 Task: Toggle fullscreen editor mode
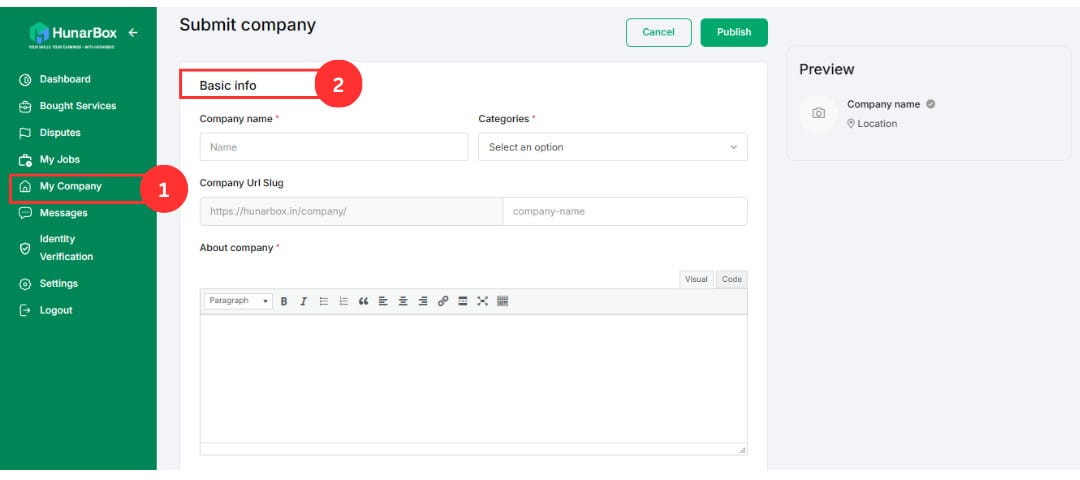pyautogui.click(x=482, y=301)
